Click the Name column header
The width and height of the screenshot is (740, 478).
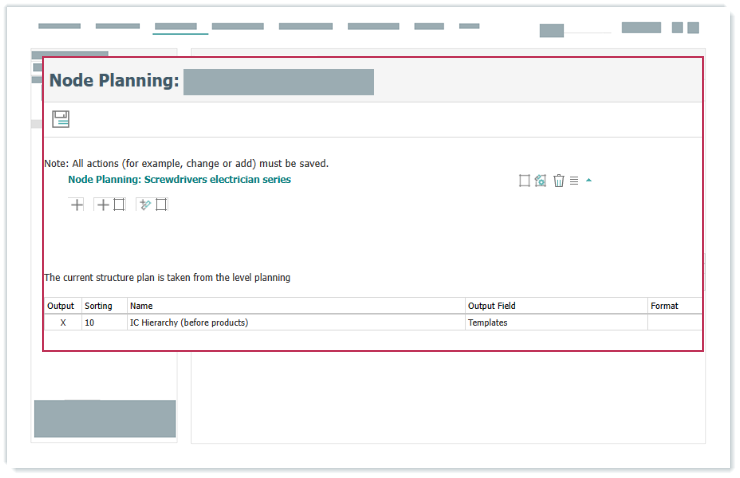pyautogui.click(x=141, y=306)
